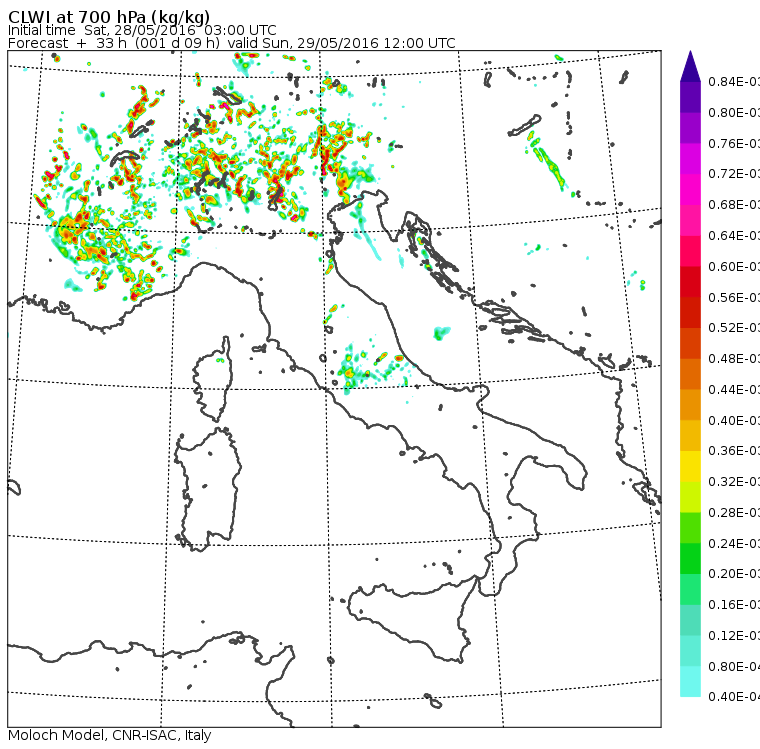Click the dark purple arrow atop the colorbar
760x749 pixels.
690,66
